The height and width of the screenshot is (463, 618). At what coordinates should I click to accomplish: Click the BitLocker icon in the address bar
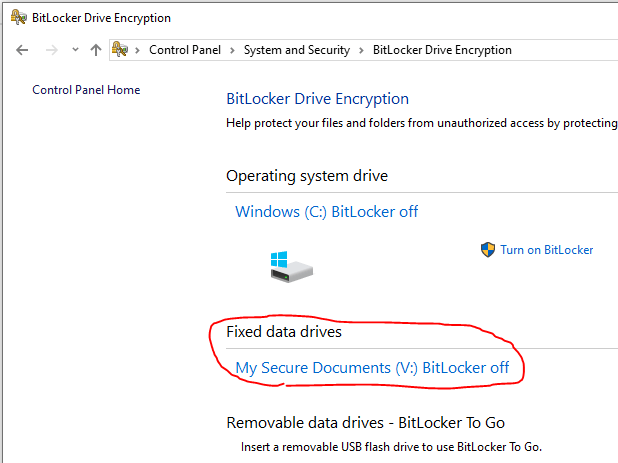click(121, 50)
